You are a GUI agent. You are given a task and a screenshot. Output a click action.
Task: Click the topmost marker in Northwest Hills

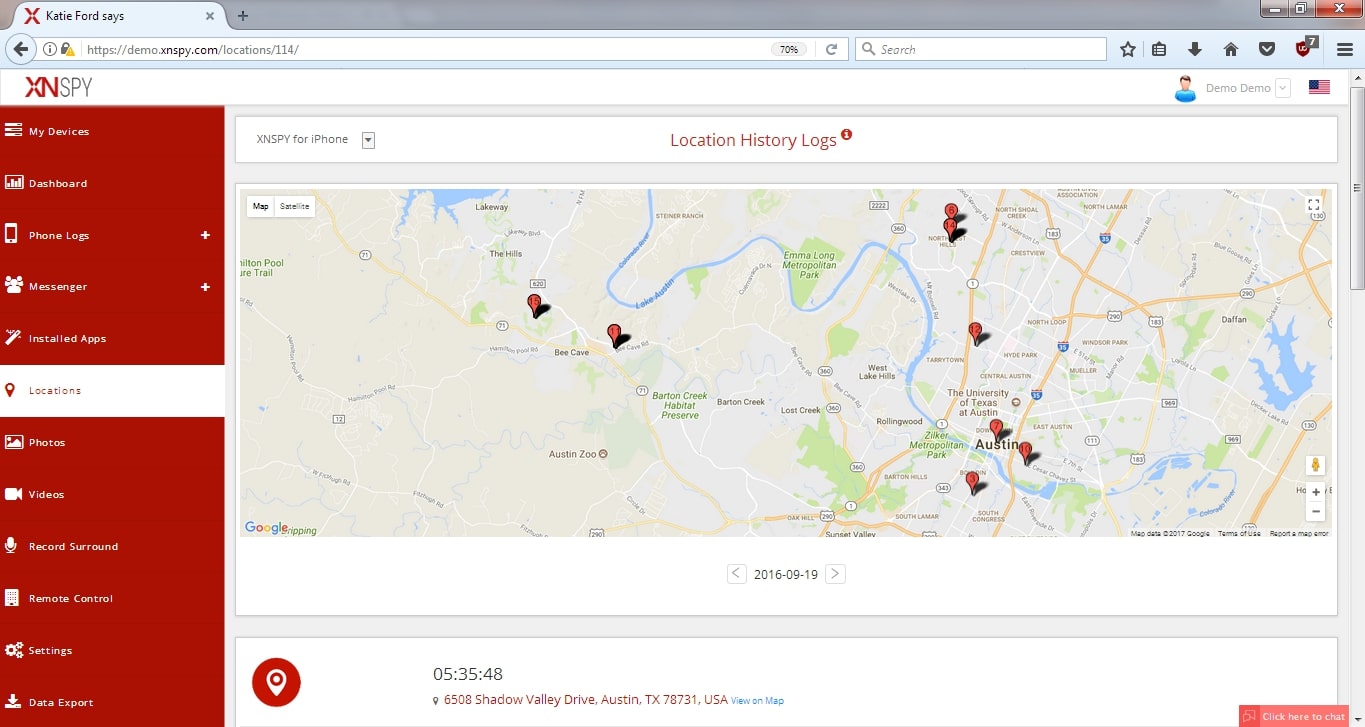[951, 211]
